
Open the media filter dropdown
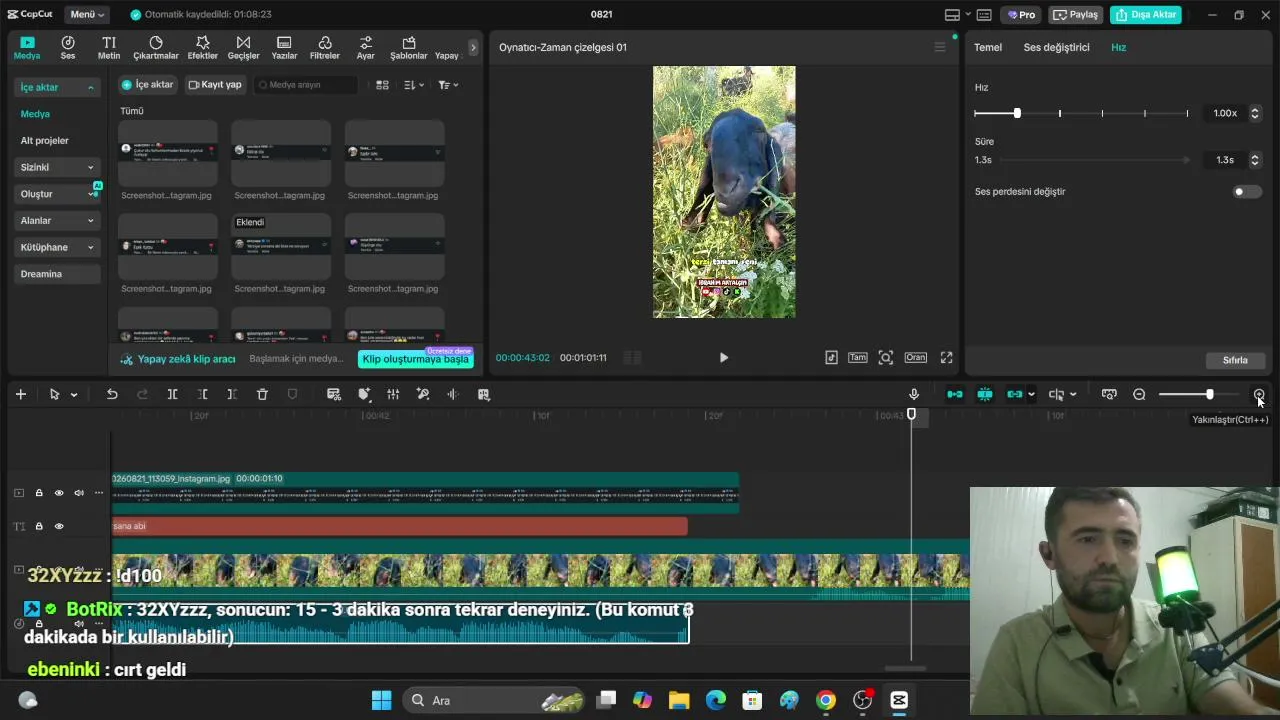point(448,85)
